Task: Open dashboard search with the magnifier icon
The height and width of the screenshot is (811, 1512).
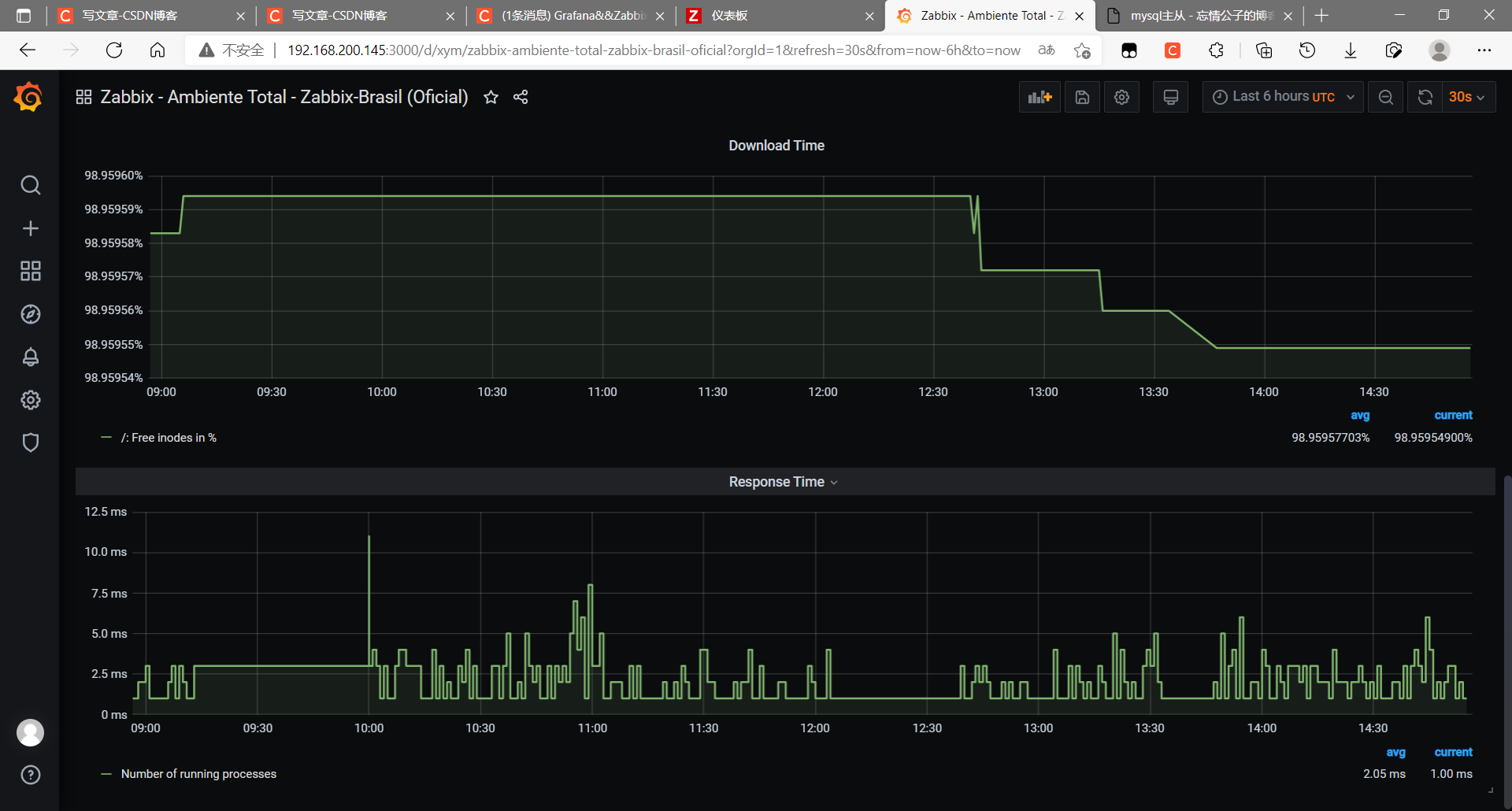Action: pyautogui.click(x=30, y=184)
